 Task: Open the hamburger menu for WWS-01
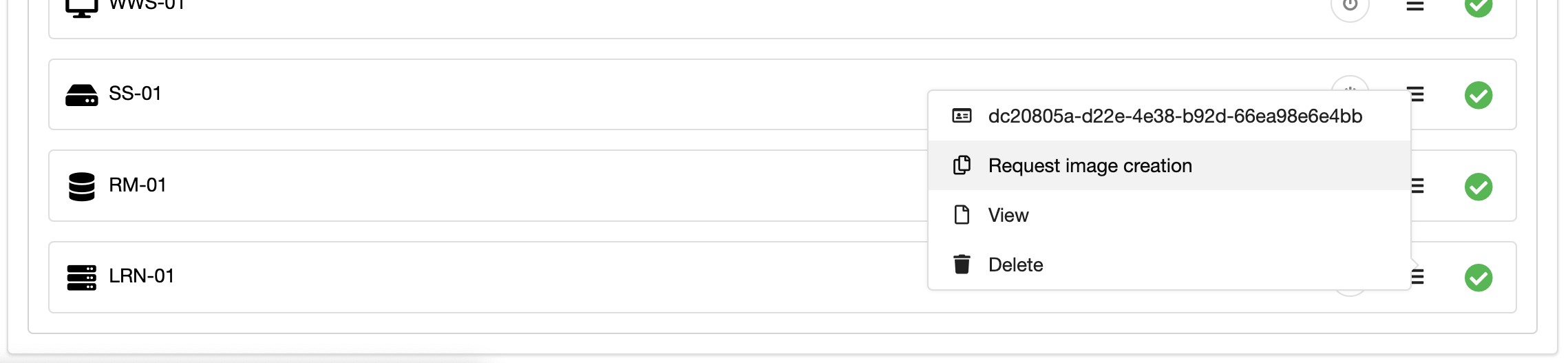click(1415, 6)
